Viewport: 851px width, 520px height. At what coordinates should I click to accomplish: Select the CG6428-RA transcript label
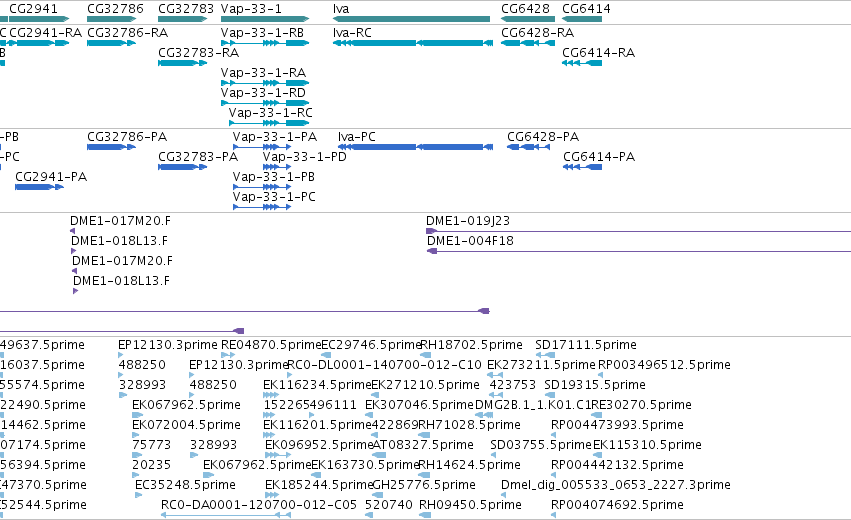point(537,33)
